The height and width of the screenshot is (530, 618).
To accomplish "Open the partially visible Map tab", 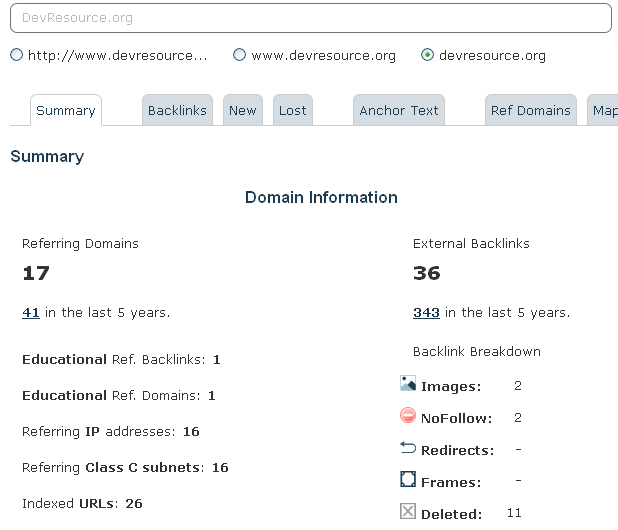I will tap(603, 110).
